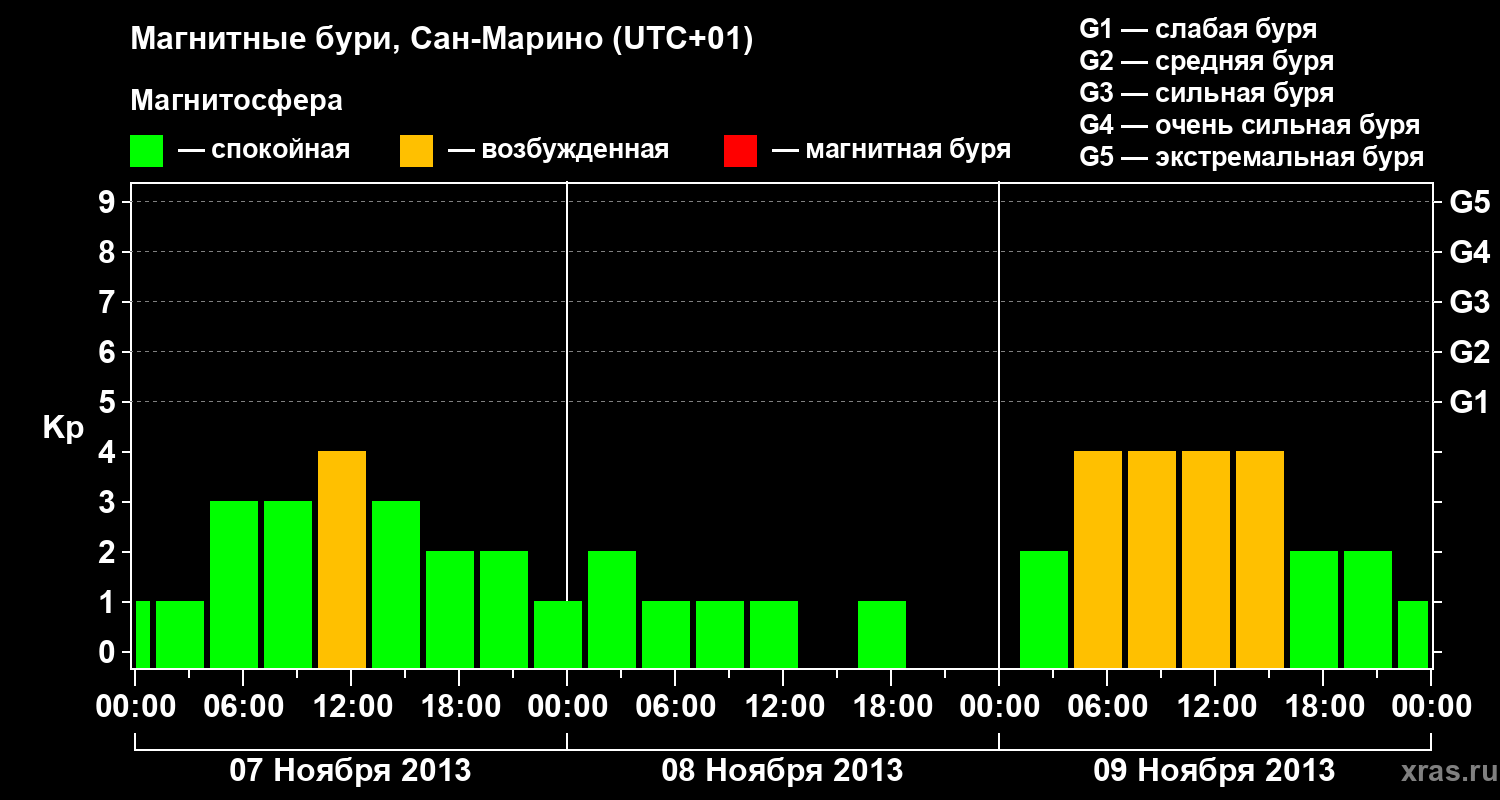Click the legend label '— магнитная буря'
Viewport: 1500px width, 800px height.
click(x=892, y=151)
